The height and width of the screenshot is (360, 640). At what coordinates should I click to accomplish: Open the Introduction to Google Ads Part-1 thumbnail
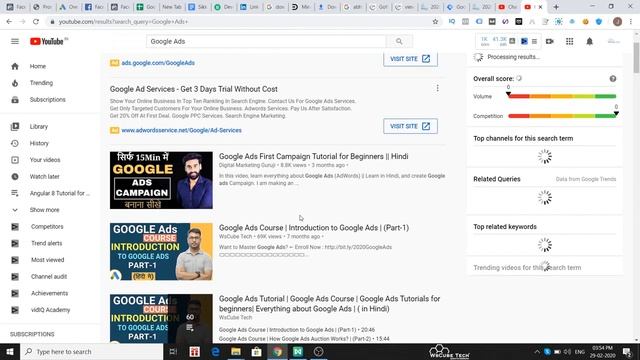coord(161,251)
